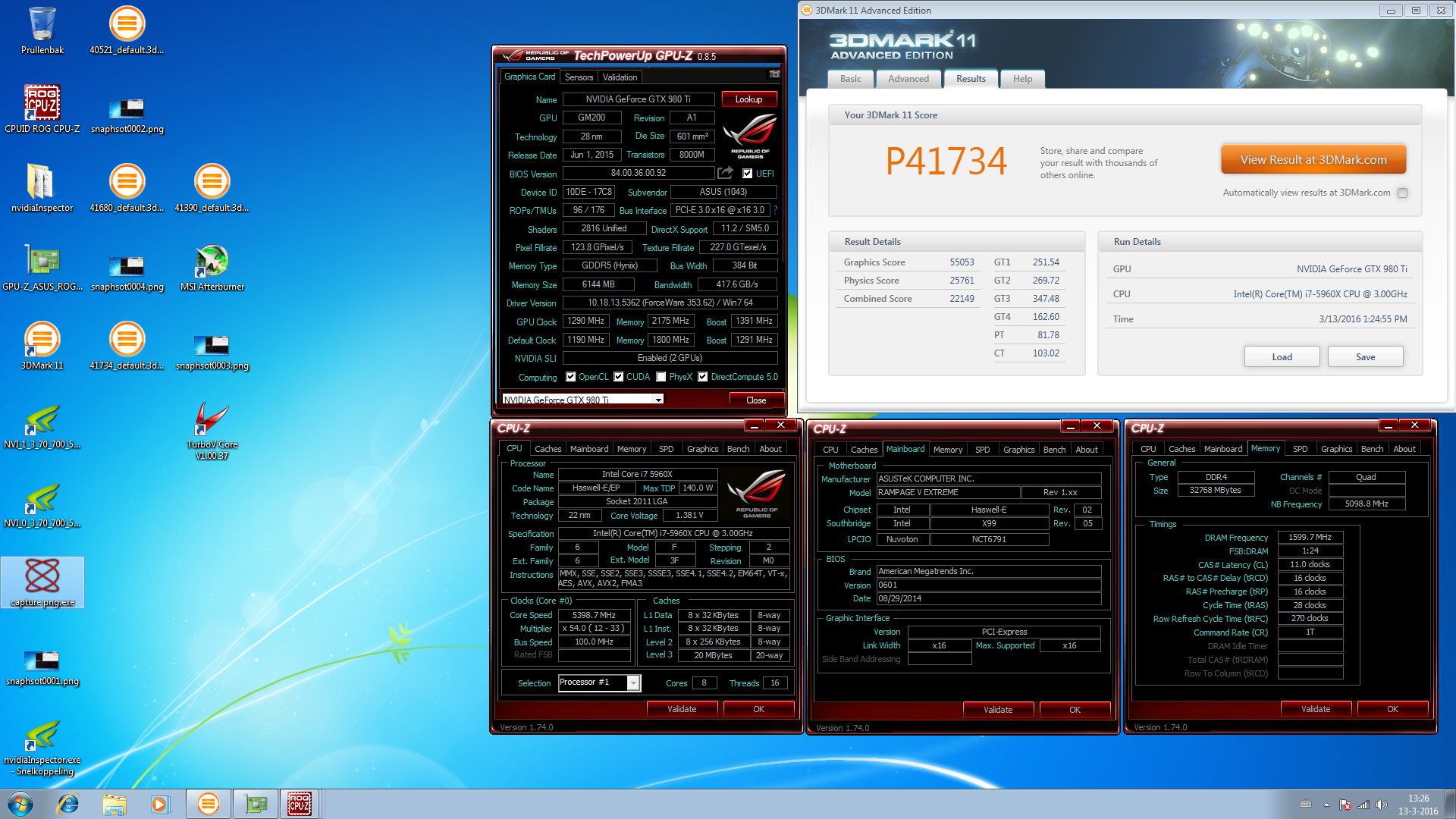Screen dimensions: 1456x819
Task: Toggle CUDA computing checkbox
Action: click(618, 377)
